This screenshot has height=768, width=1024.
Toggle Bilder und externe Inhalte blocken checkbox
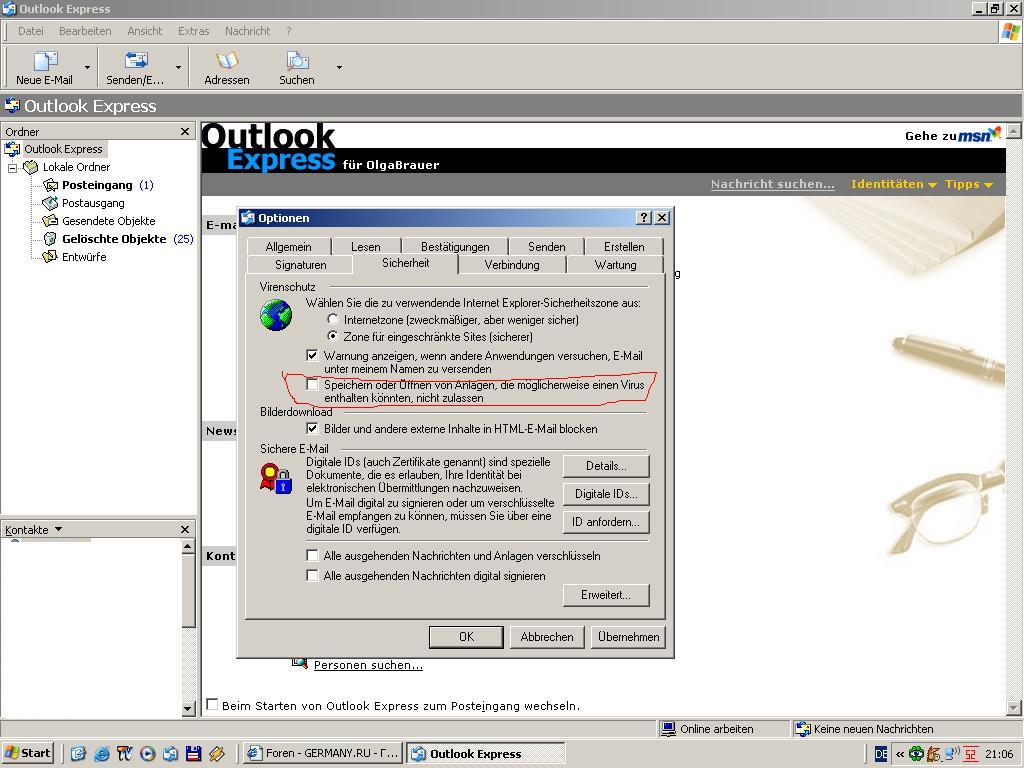point(312,429)
